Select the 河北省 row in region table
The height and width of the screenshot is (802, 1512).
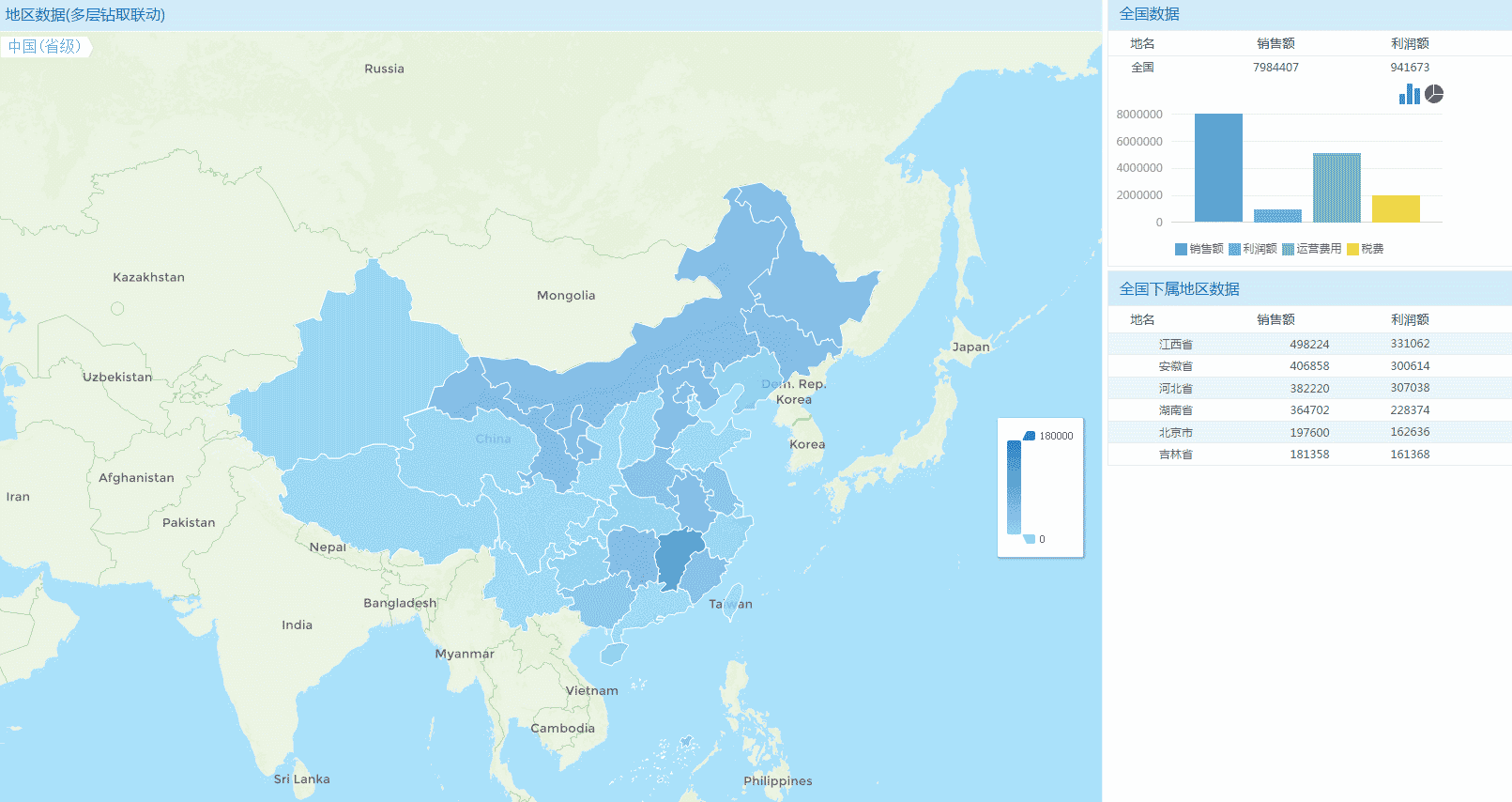[1309, 388]
